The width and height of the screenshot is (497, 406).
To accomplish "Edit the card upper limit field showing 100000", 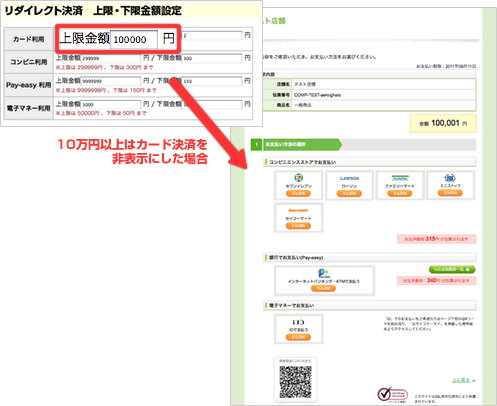I will 134,40.
